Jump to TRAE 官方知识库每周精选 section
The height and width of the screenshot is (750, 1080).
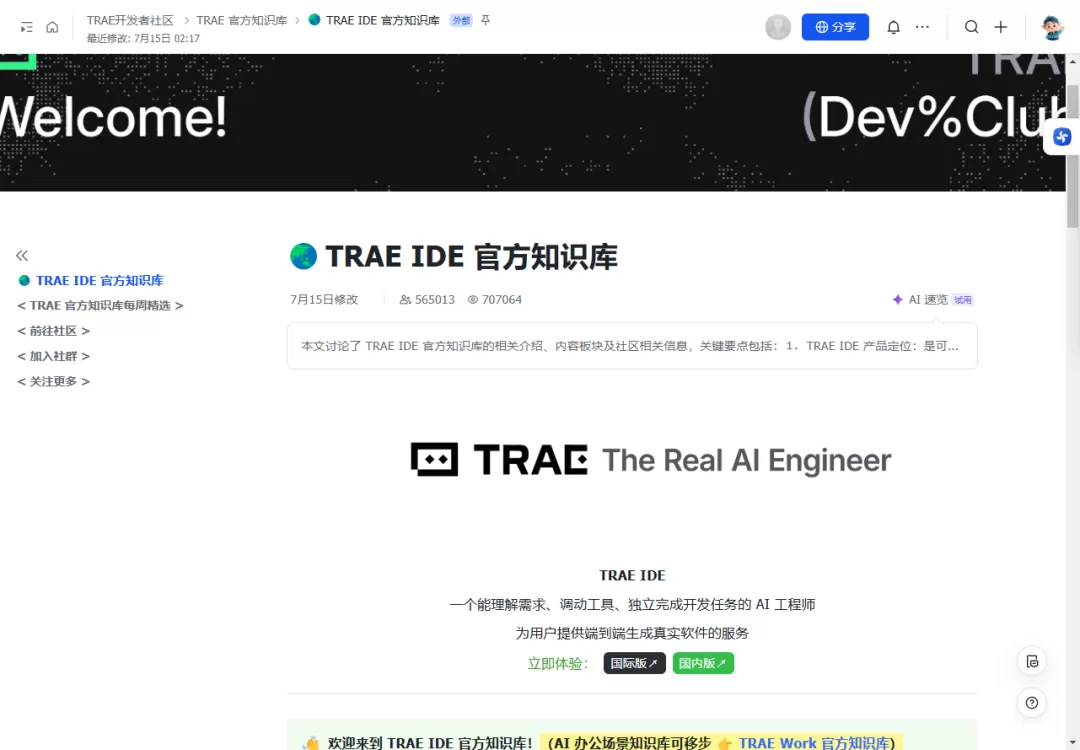pos(101,305)
